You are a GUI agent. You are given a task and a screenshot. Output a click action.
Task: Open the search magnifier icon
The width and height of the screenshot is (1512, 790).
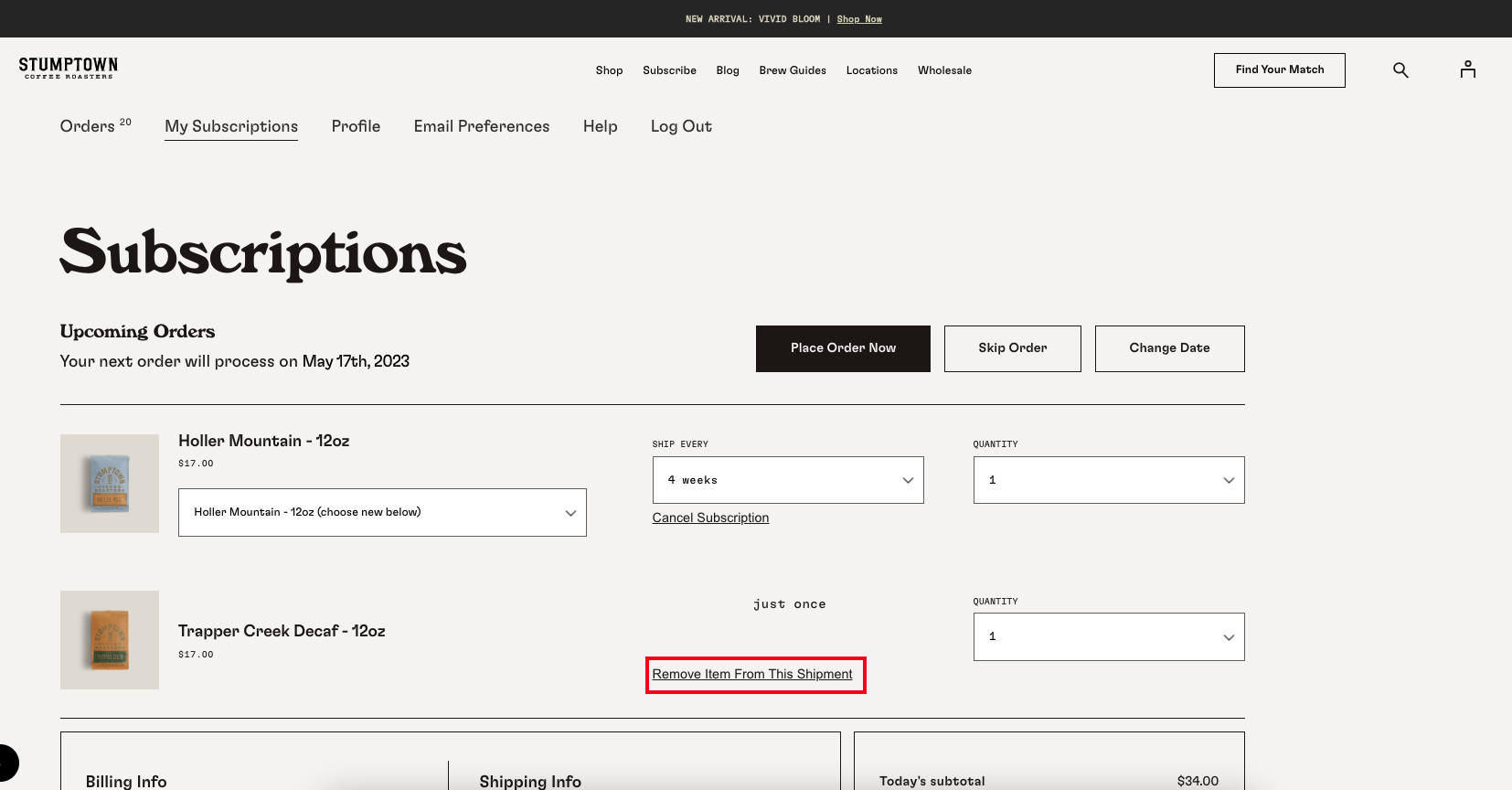[1400, 70]
